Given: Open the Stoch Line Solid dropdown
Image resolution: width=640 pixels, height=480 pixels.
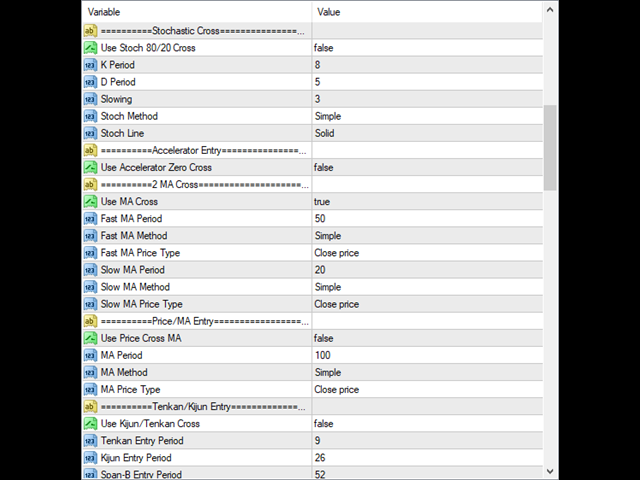Looking at the screenshot, I should 326,133.
